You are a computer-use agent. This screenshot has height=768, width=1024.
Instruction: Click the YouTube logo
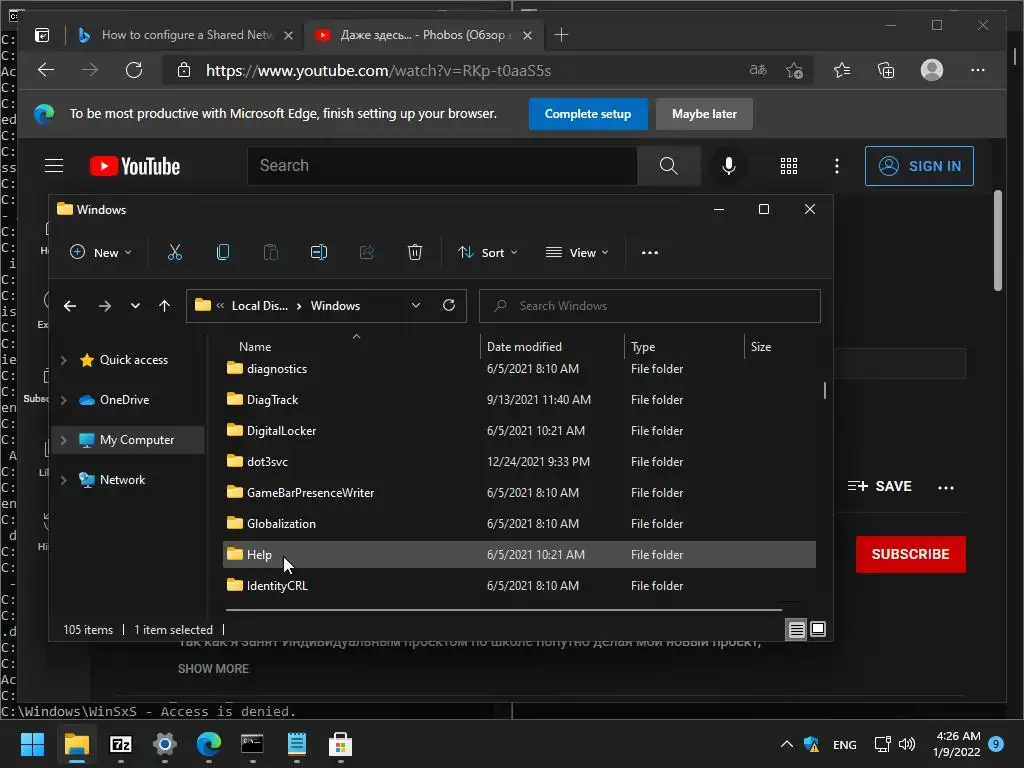click(x=135, y=166)
